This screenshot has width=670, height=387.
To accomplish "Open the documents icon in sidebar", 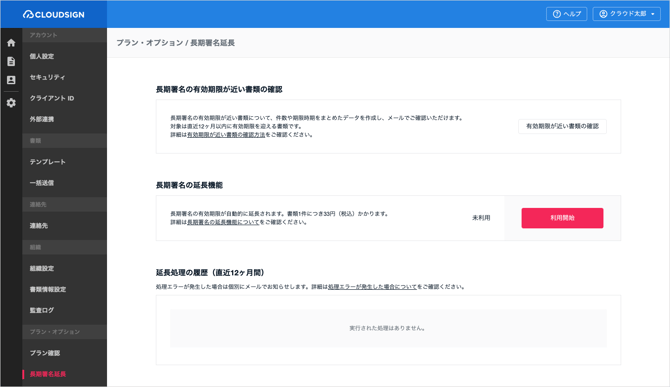I will point(11,62).
